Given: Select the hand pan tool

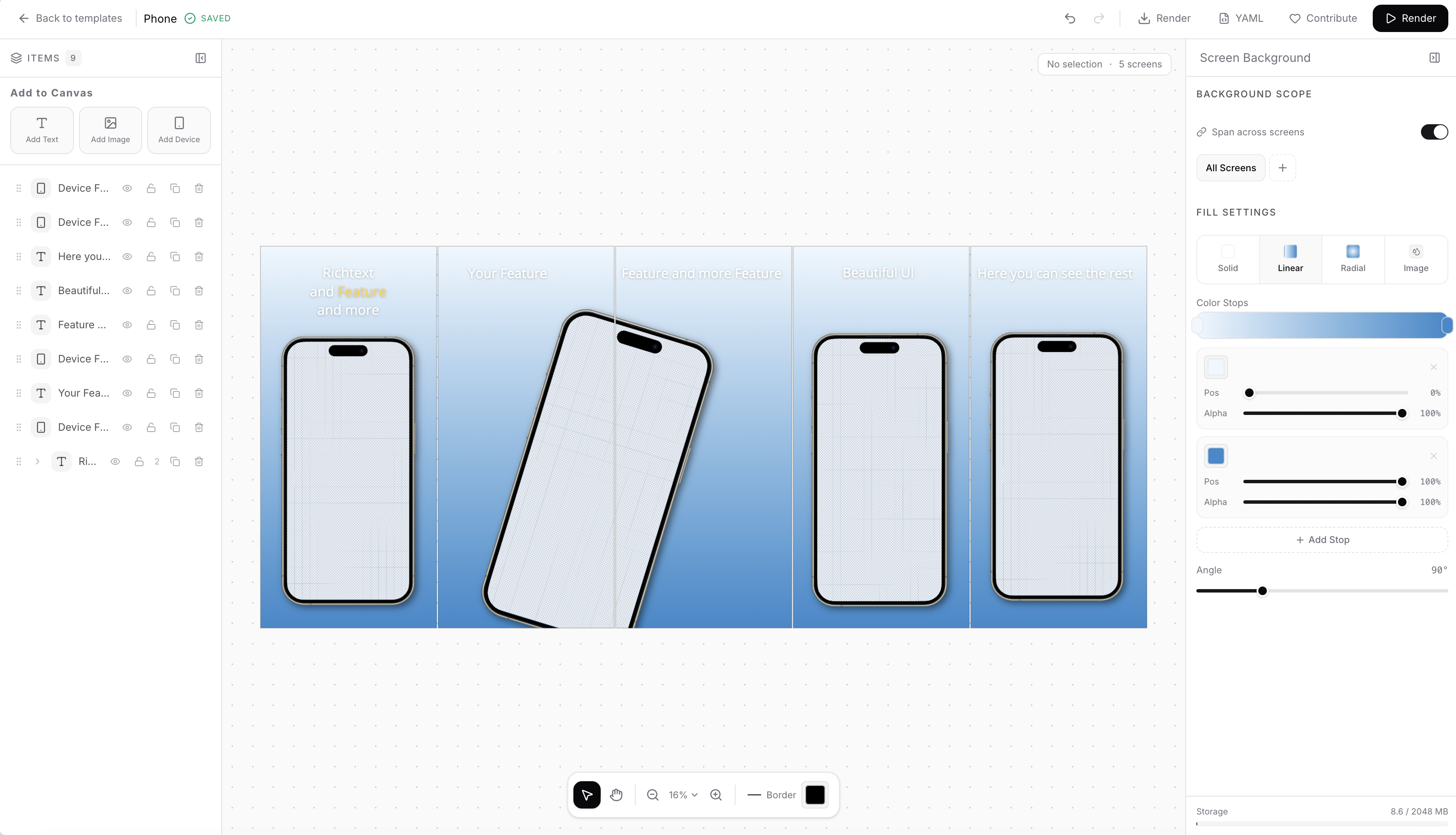Looking at the screenshot, I should [617, 795].
